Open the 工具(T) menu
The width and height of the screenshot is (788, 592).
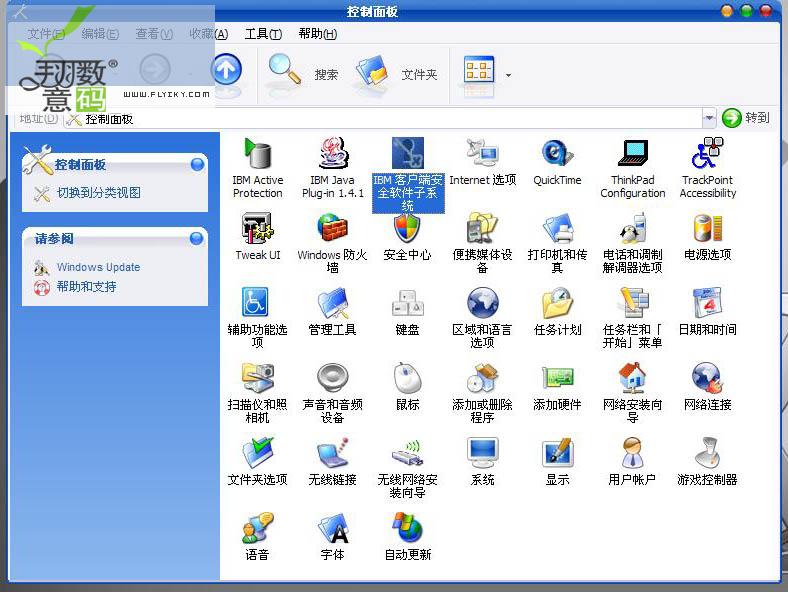tap(263, 34)
